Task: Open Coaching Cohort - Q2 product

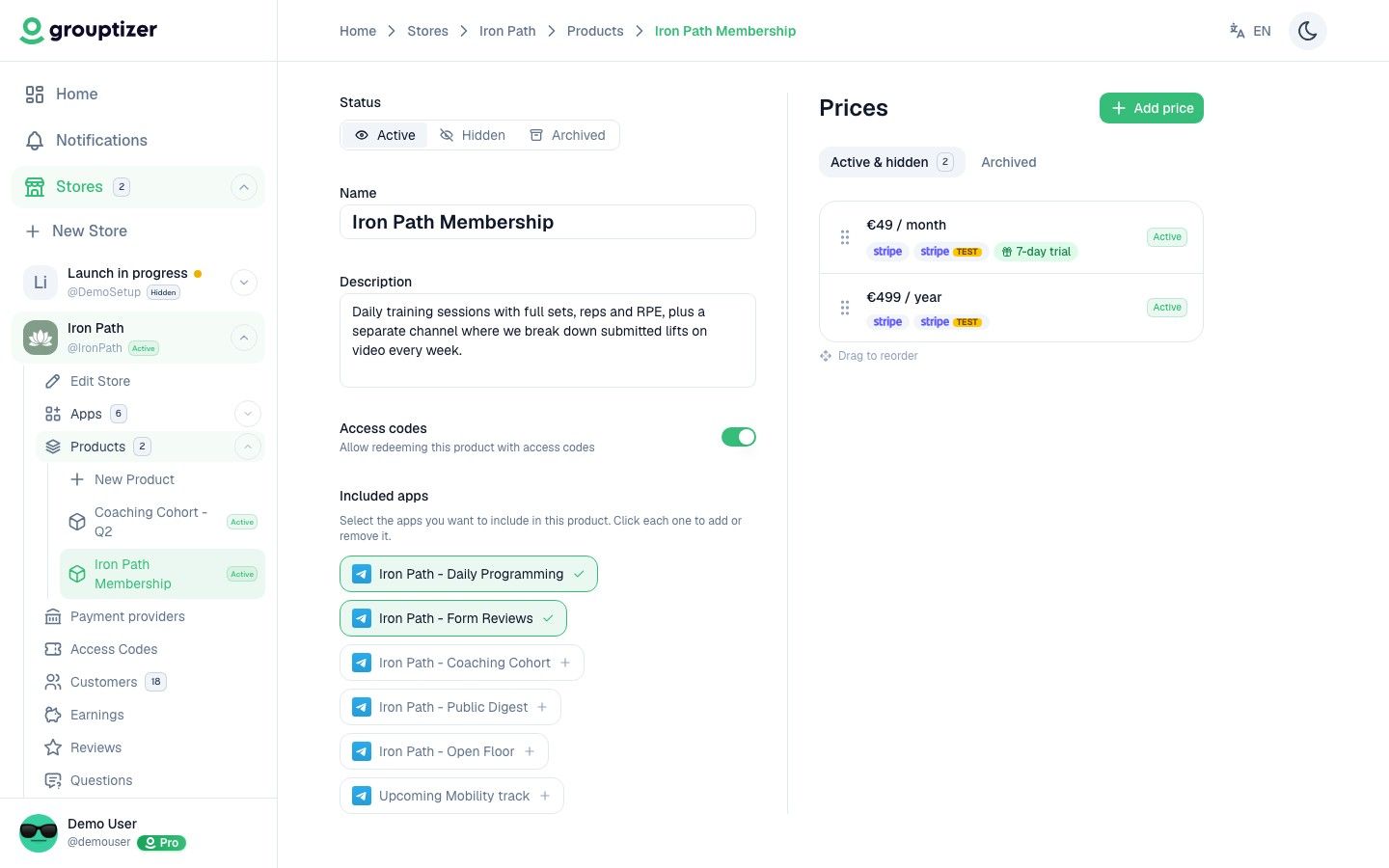Action: (x=162, y=522)
